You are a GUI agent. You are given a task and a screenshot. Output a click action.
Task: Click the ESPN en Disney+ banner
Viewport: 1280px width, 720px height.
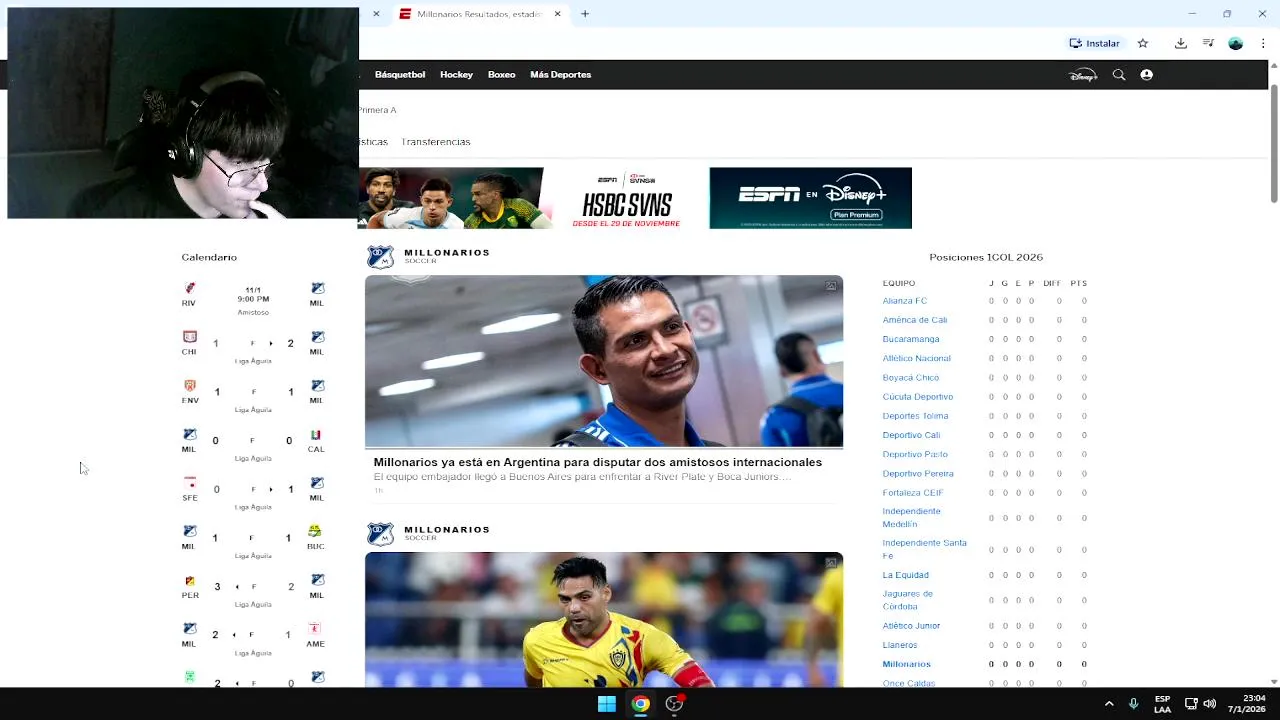click(x=811, y=198)
